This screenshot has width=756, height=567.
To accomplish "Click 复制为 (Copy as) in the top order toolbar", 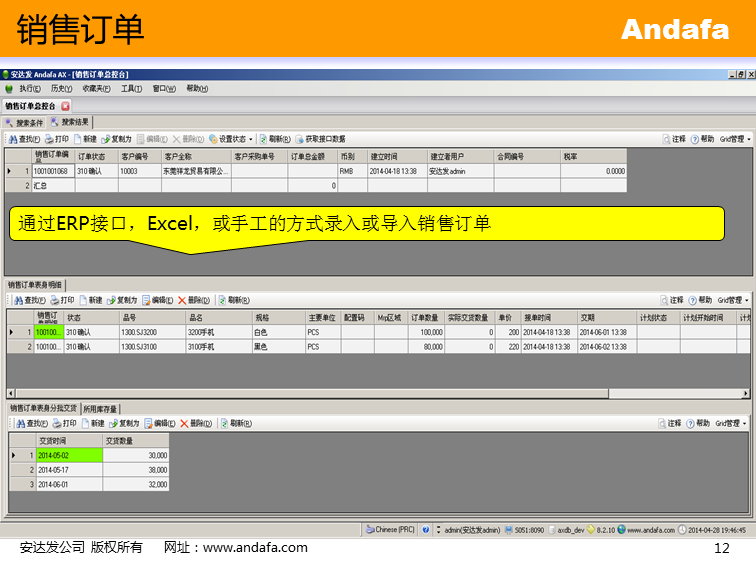I will click(116, 139).
